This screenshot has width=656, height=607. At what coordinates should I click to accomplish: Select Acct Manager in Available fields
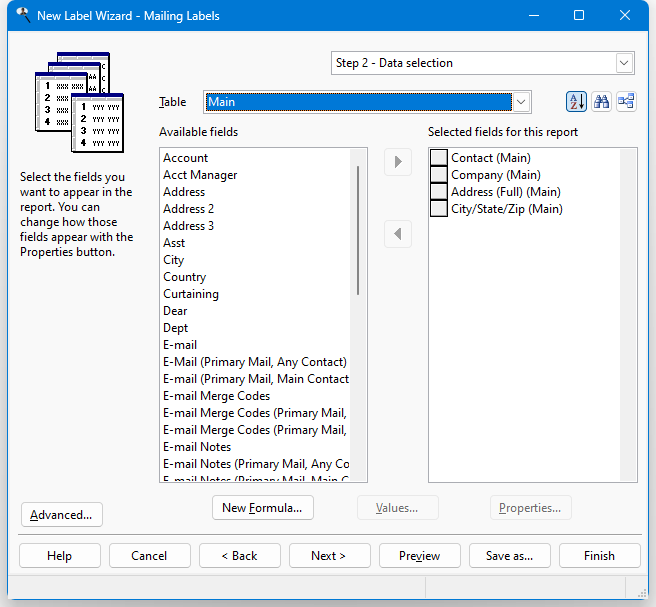200,175
